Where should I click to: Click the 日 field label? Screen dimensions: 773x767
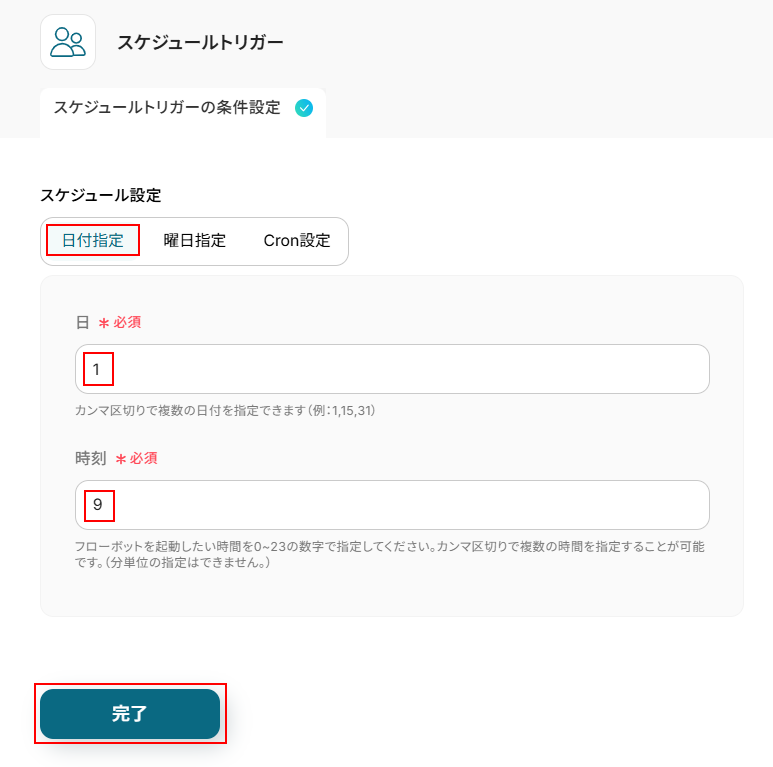coord(82,323)
